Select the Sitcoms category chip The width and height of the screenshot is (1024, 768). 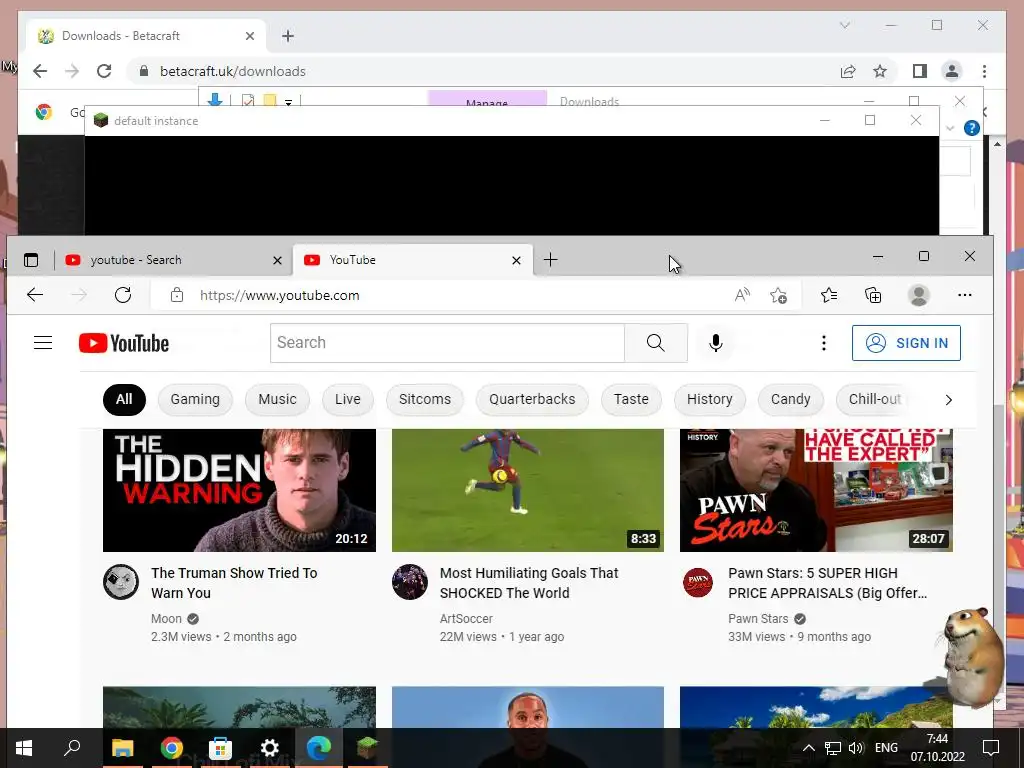424,399
